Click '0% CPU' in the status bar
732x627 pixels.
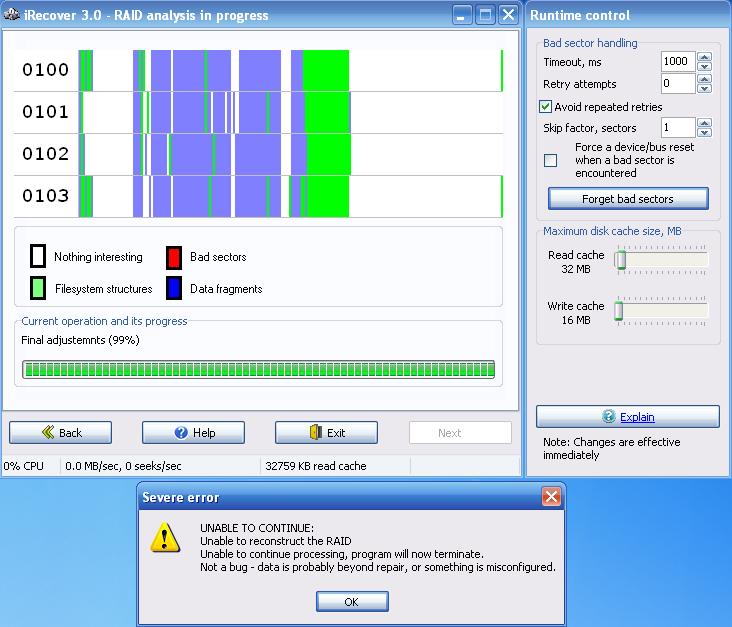23,466
